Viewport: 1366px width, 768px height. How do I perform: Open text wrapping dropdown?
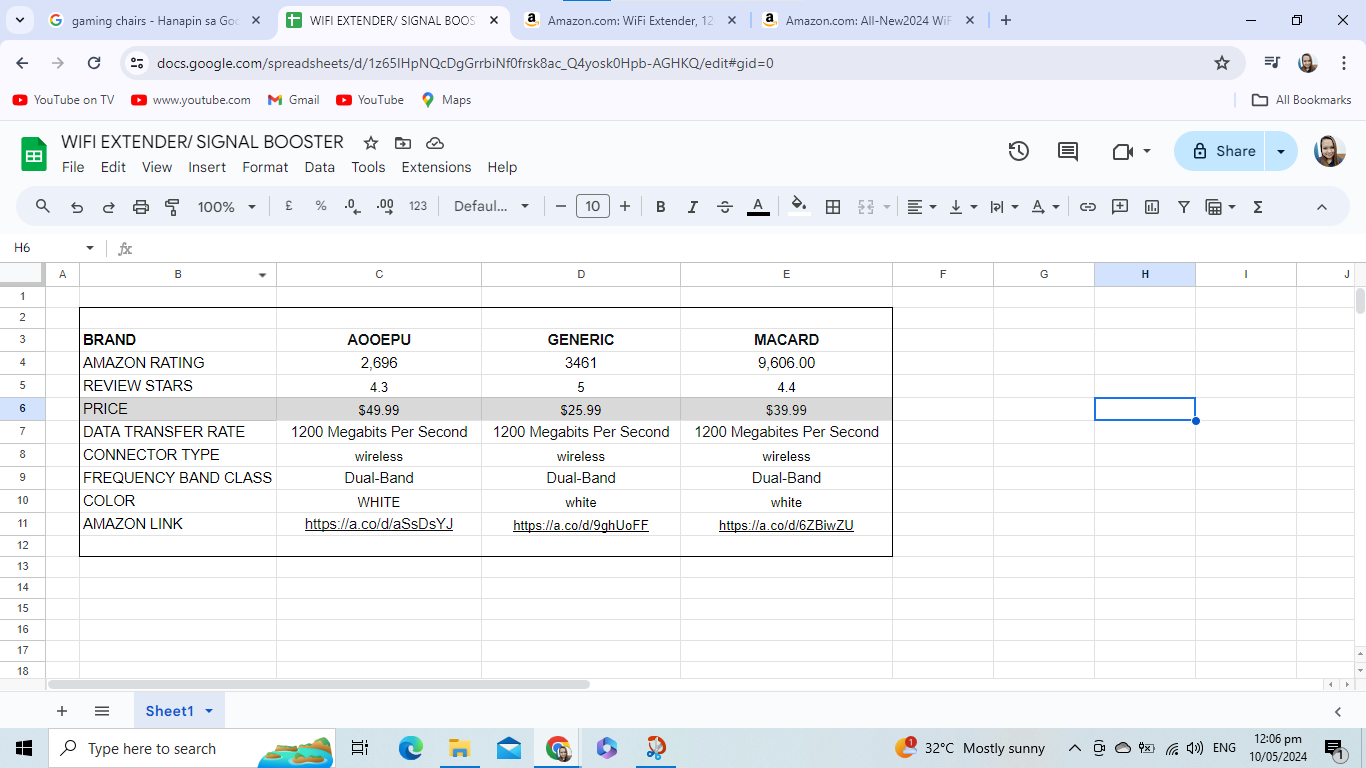(x=1003, y=207)
